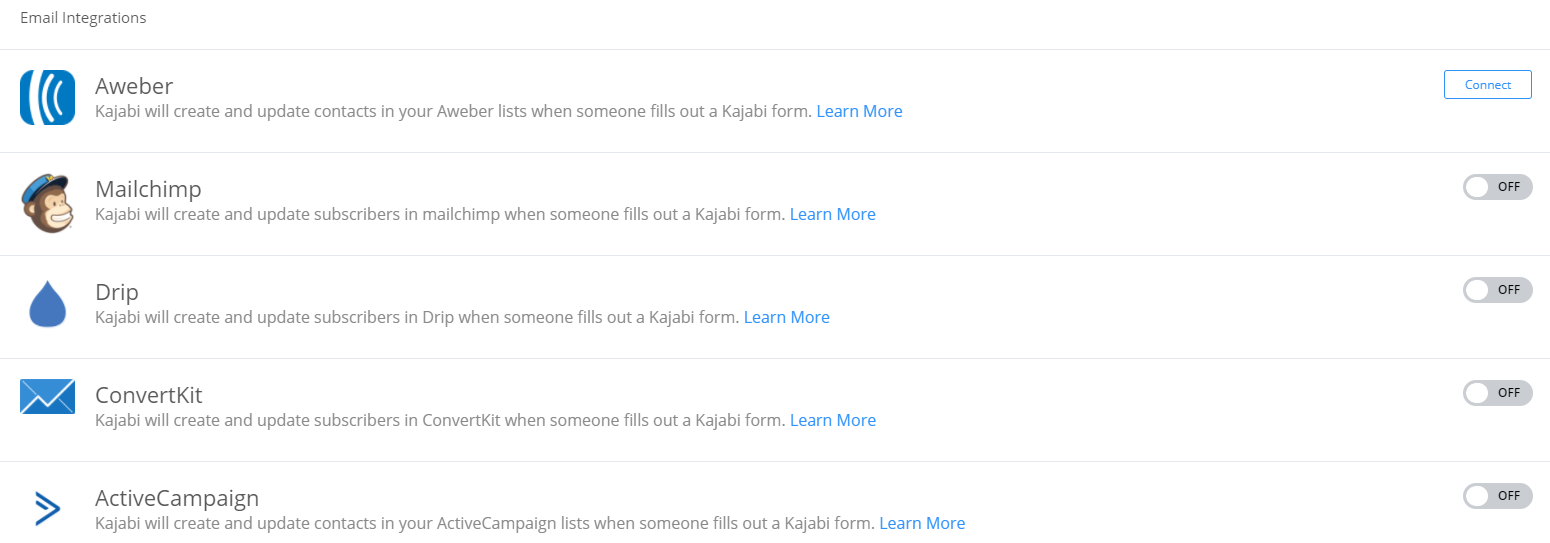Click the Mailchimp integration title
Image resolution: width=1550 pixels, height=543 pixels.
[148, 189]
